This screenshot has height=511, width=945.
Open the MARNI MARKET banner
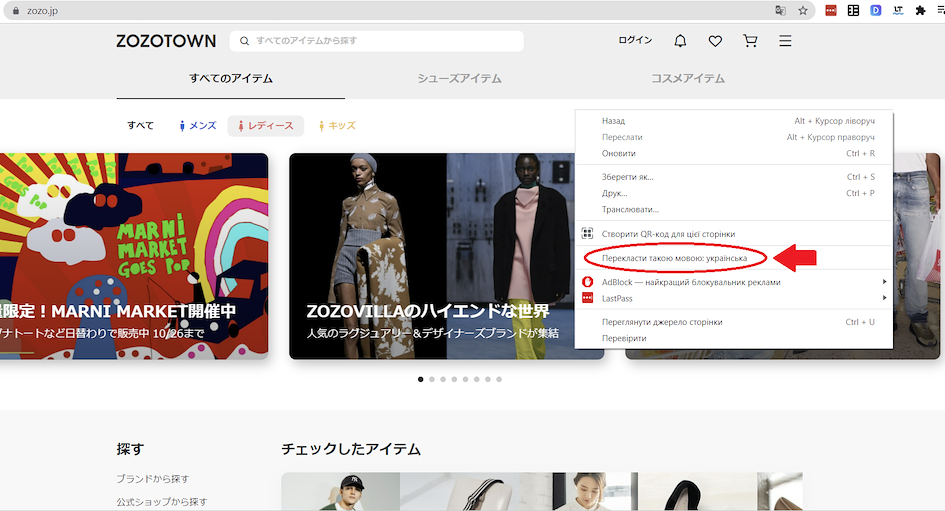coord(134,256)
